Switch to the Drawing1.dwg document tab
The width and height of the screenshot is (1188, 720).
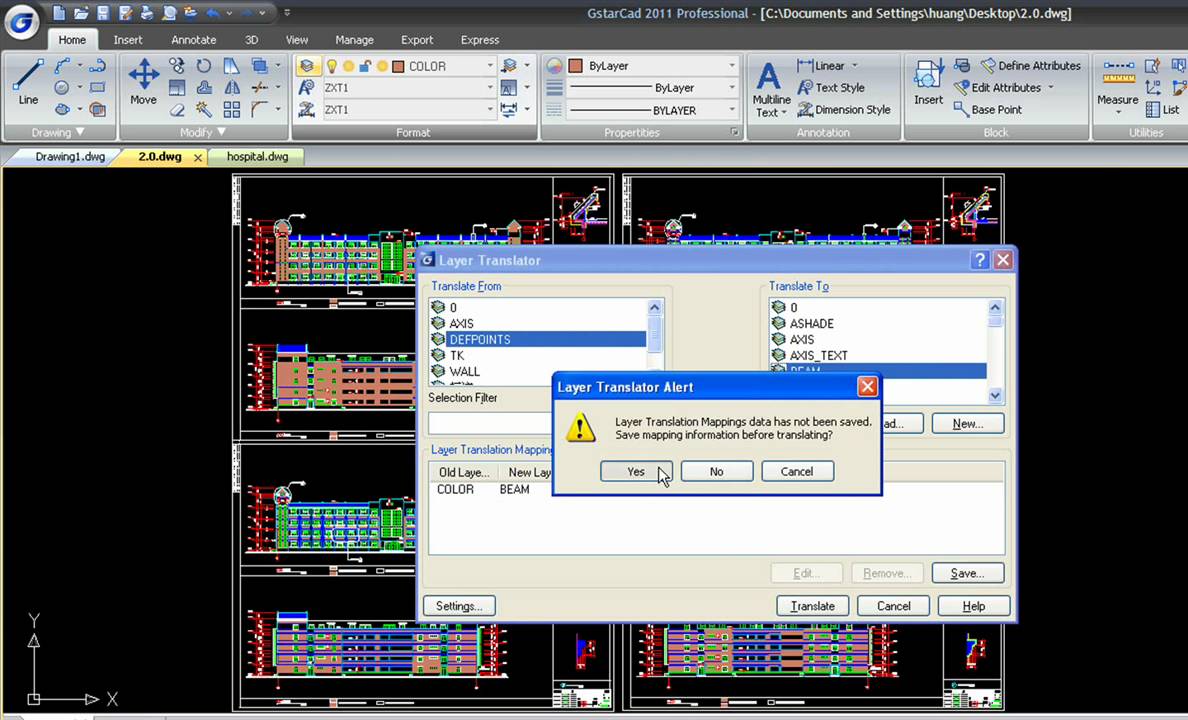70,157
